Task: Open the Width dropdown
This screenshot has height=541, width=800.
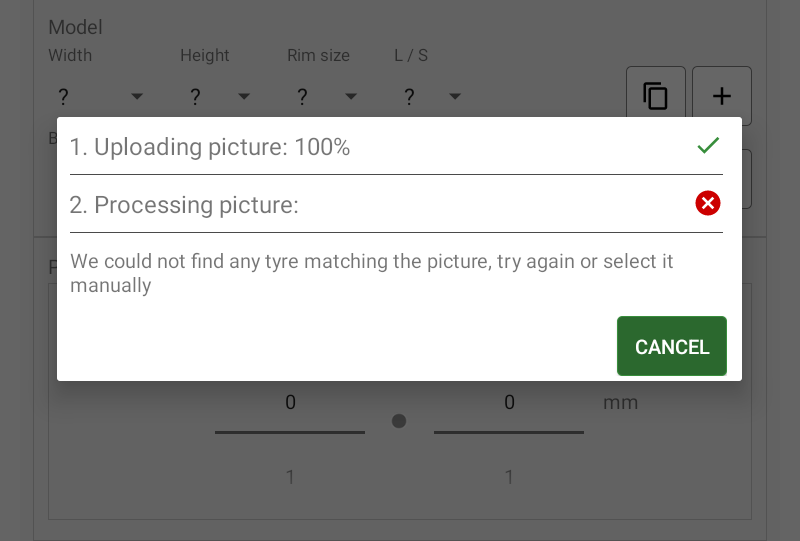Action: (x=98, y=97)
